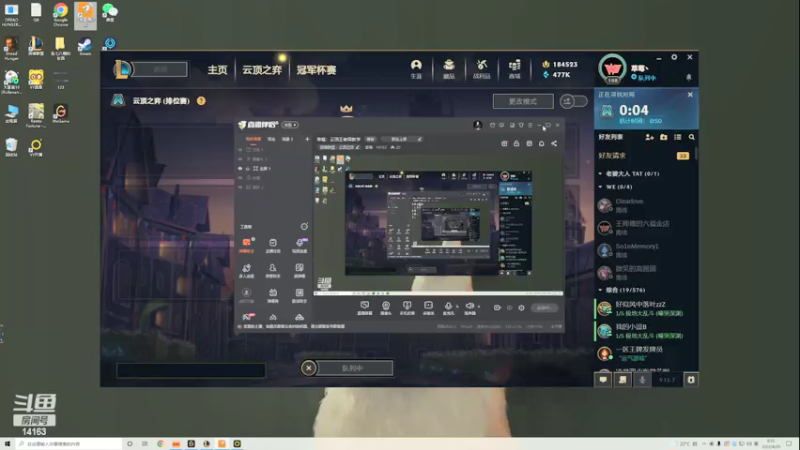
Task: Click the League logo play button
Action: (x=122, y=69)
